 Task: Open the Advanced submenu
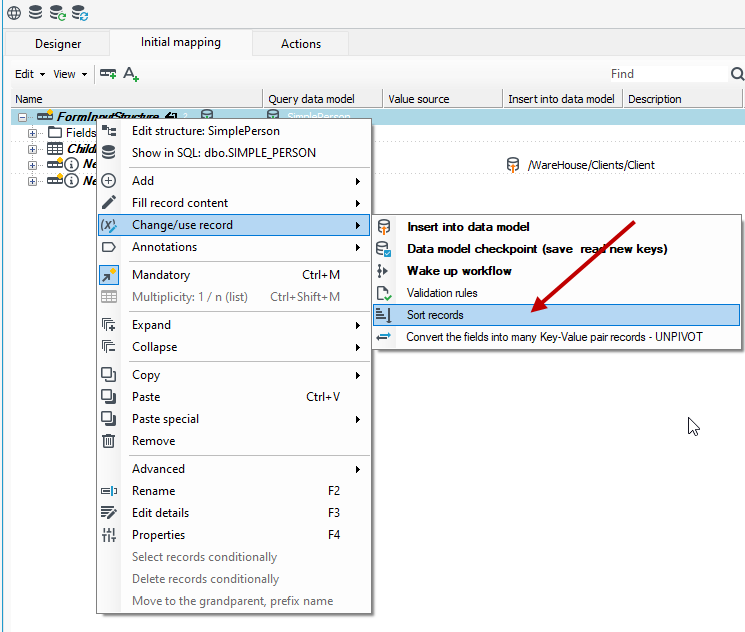(x=234, y=469)
